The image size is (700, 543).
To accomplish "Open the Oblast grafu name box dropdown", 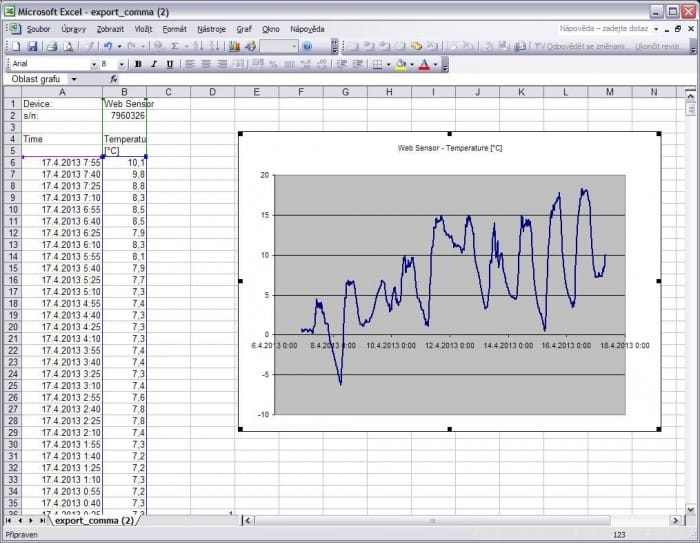I will point(73,79).
